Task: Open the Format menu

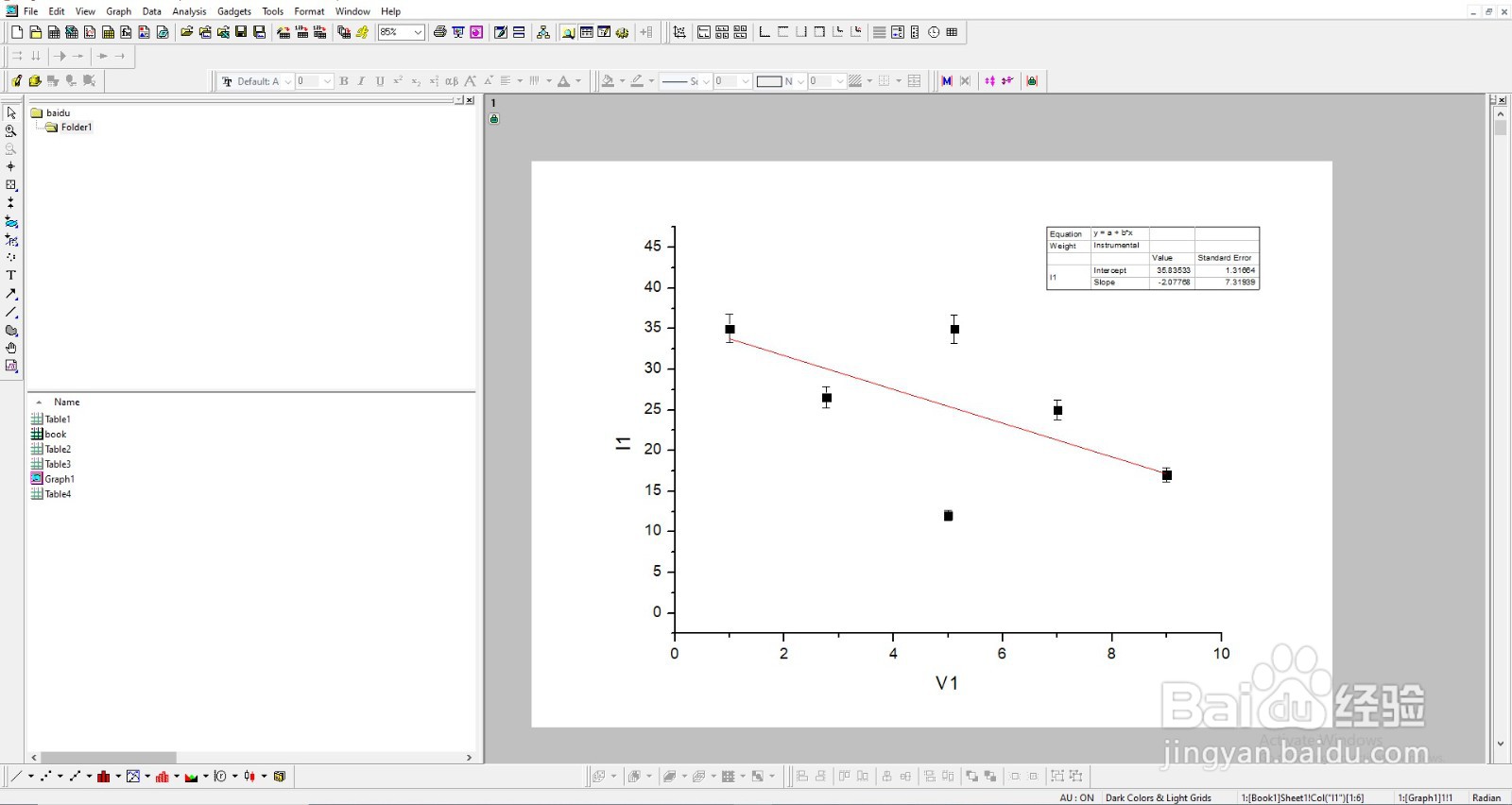Action: coord(309,11)
